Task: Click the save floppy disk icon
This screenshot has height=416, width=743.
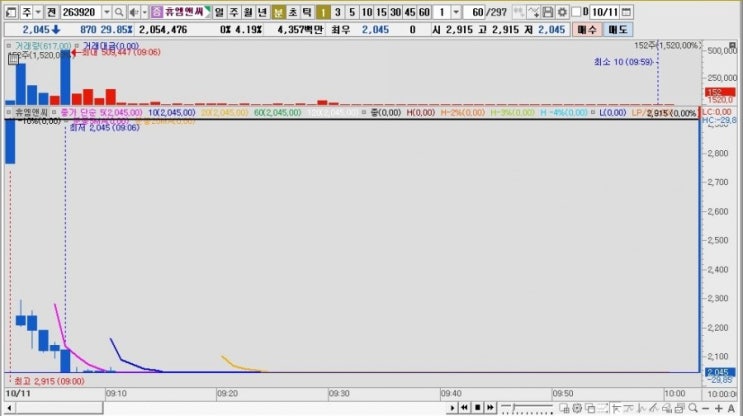Action: point(548,12)
